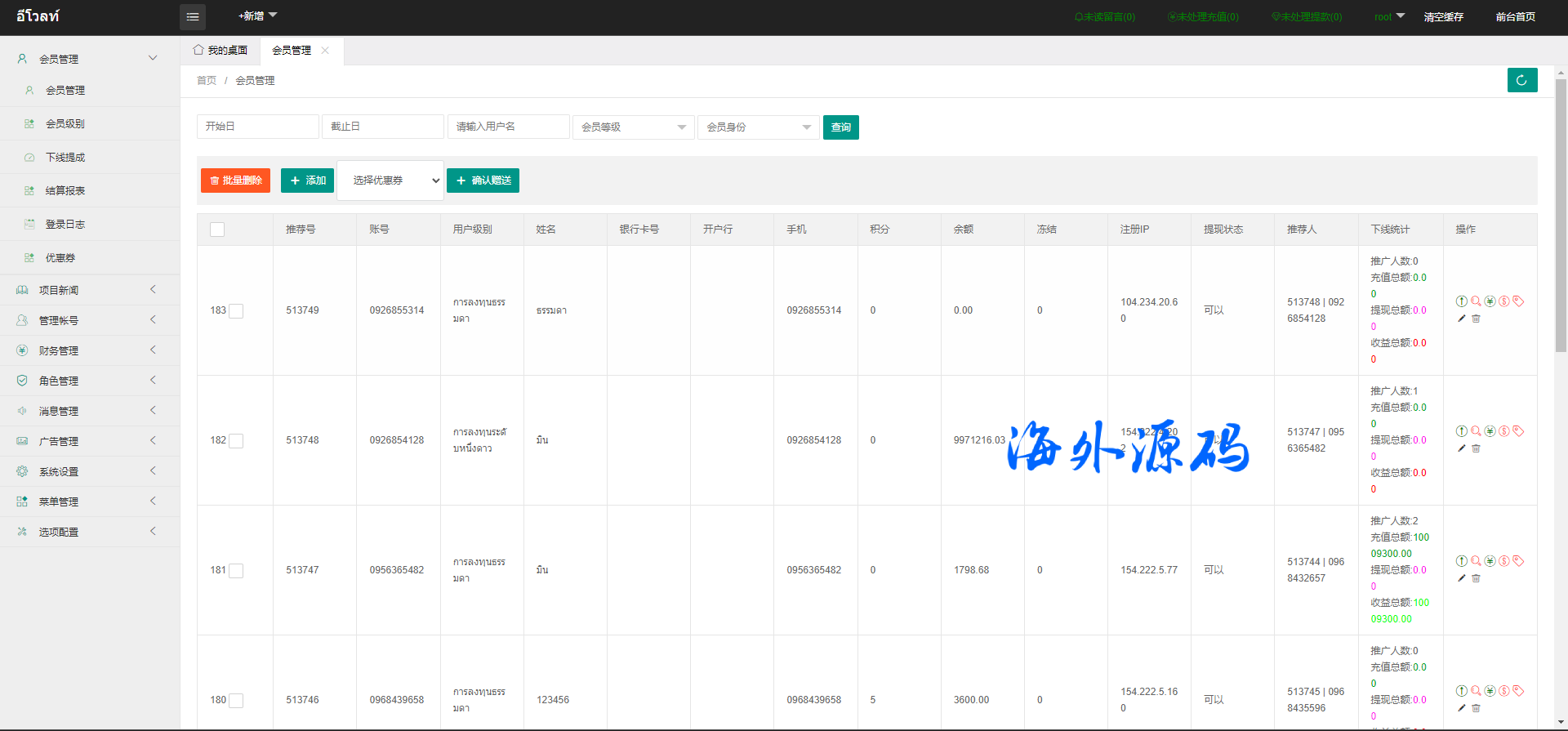Viewport: 1568px width, 731px height.
Task: Open the 选择优惠券 dropdown
Action: [390, 181]
